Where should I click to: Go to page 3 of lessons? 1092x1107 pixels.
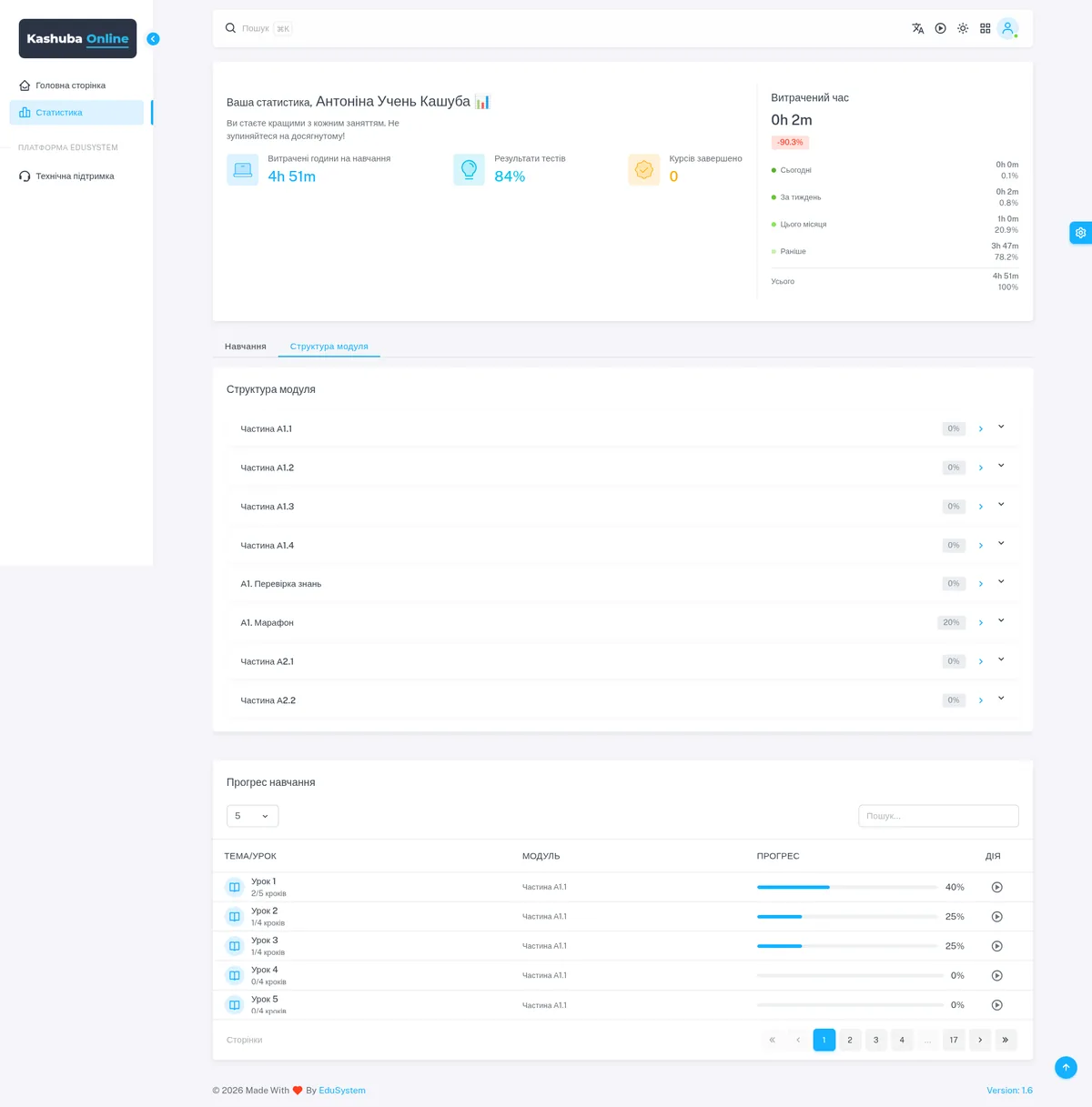click(876, 1040)
